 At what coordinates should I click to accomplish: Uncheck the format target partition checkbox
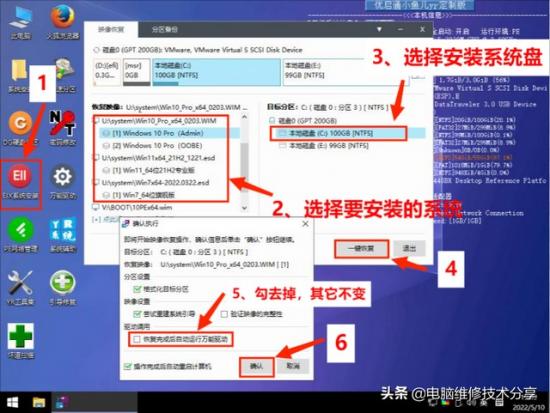(138, 289)
